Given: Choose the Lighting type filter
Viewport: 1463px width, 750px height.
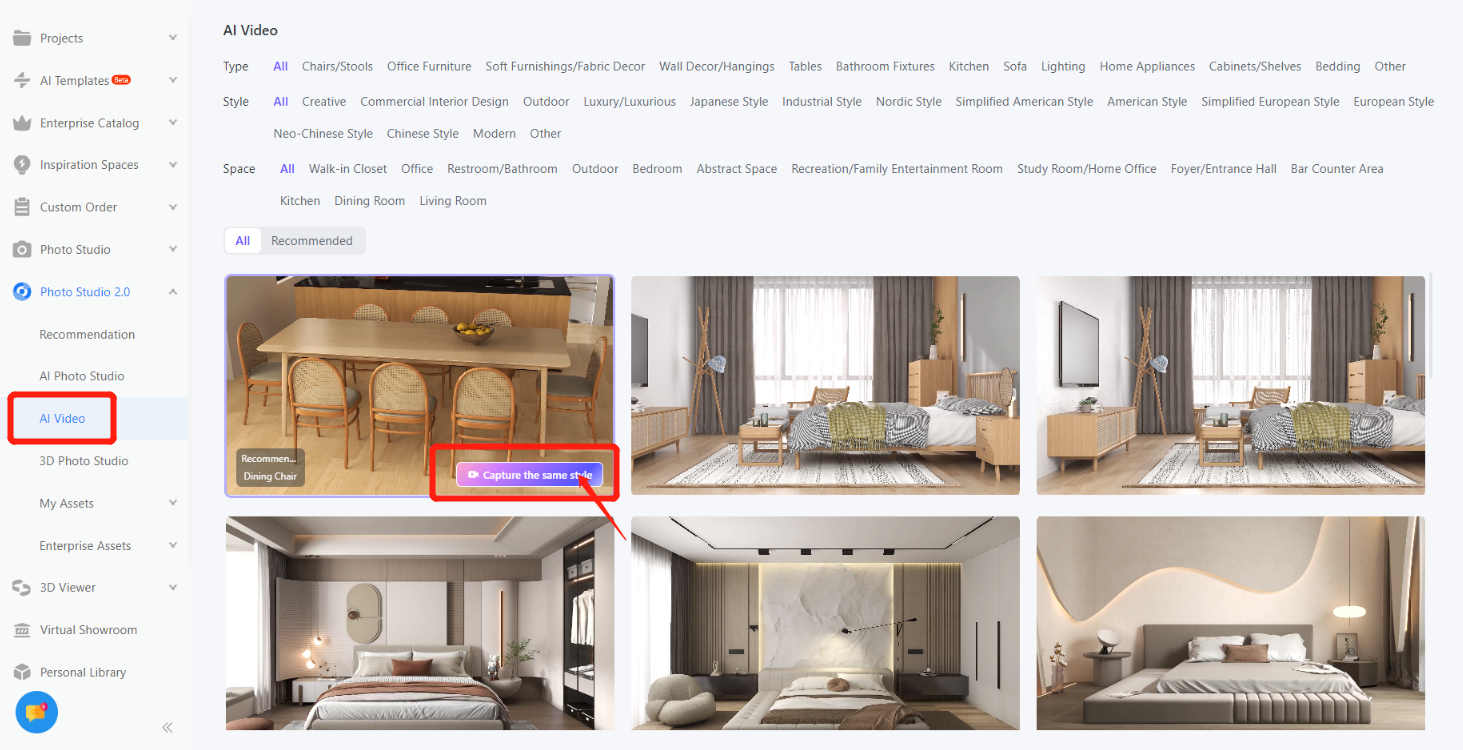Looking at the screenshot, I should click(1063, 66).
